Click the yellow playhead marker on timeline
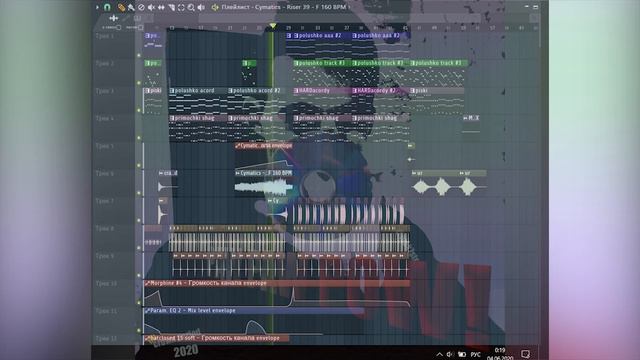This screenshot has width=640, height=360. pyautogui.click(x=273, y=26)
